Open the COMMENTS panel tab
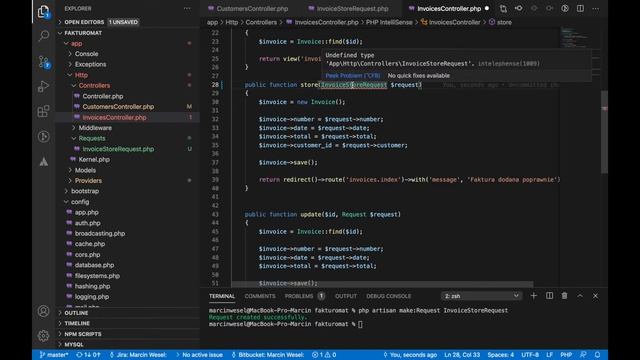 tap(260, 296)
